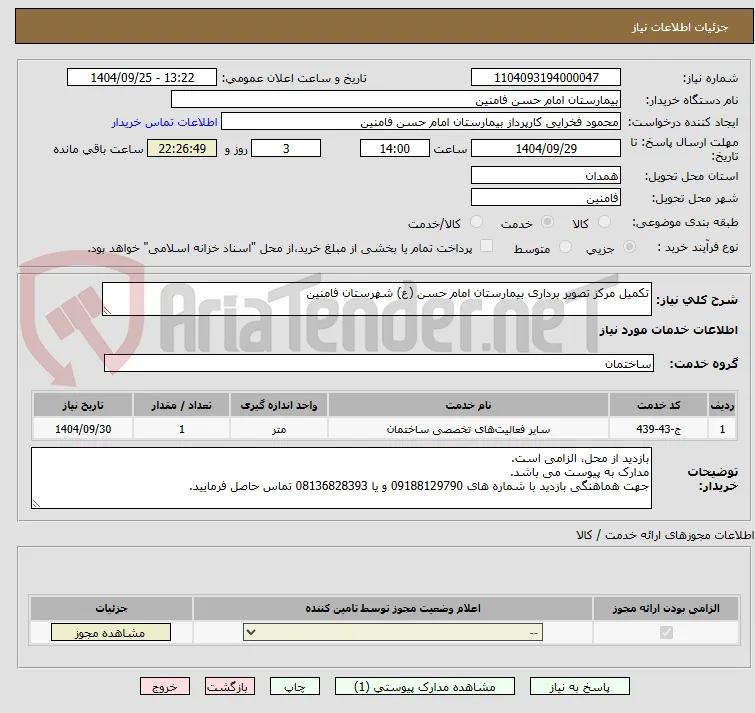Viewport: 755px width, 713px height.
Task: Click the نام خدمت column header
Action: (468, 405)
